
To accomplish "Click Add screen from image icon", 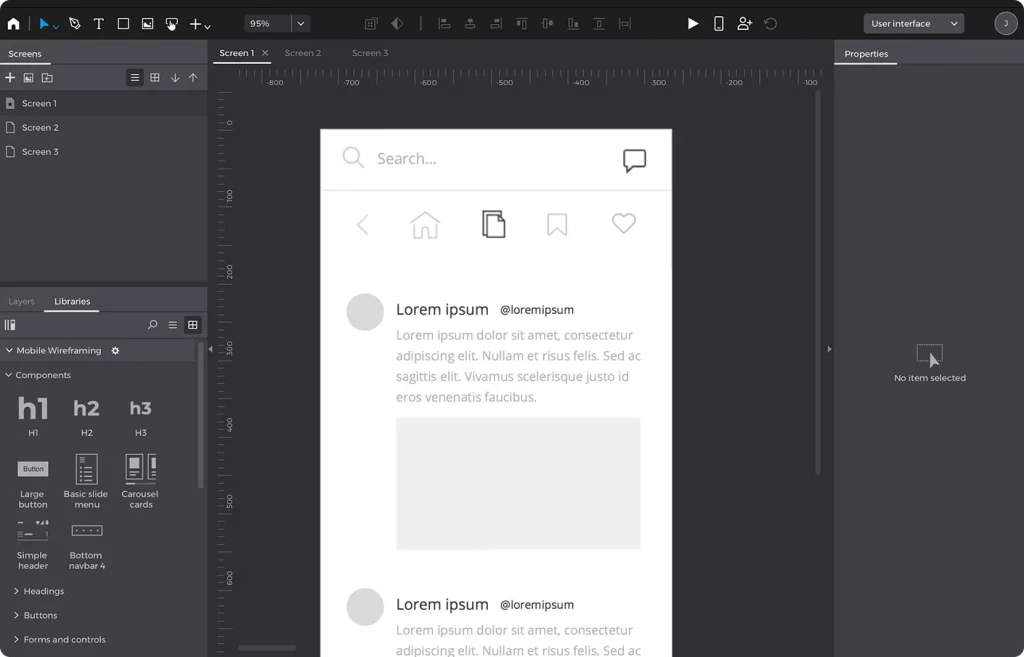I will click(28, 78).
